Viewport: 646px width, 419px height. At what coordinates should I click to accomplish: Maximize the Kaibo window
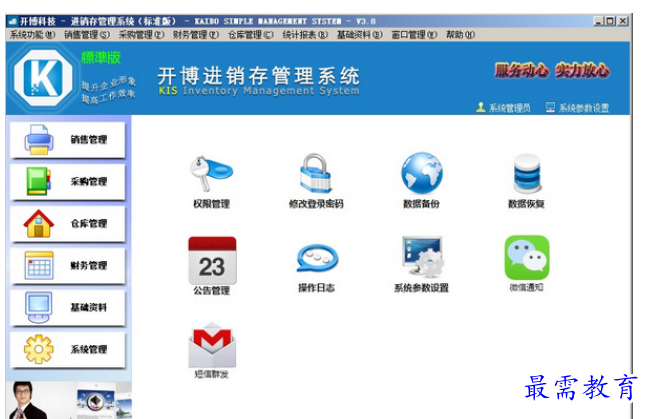click(x=611, y=21)
